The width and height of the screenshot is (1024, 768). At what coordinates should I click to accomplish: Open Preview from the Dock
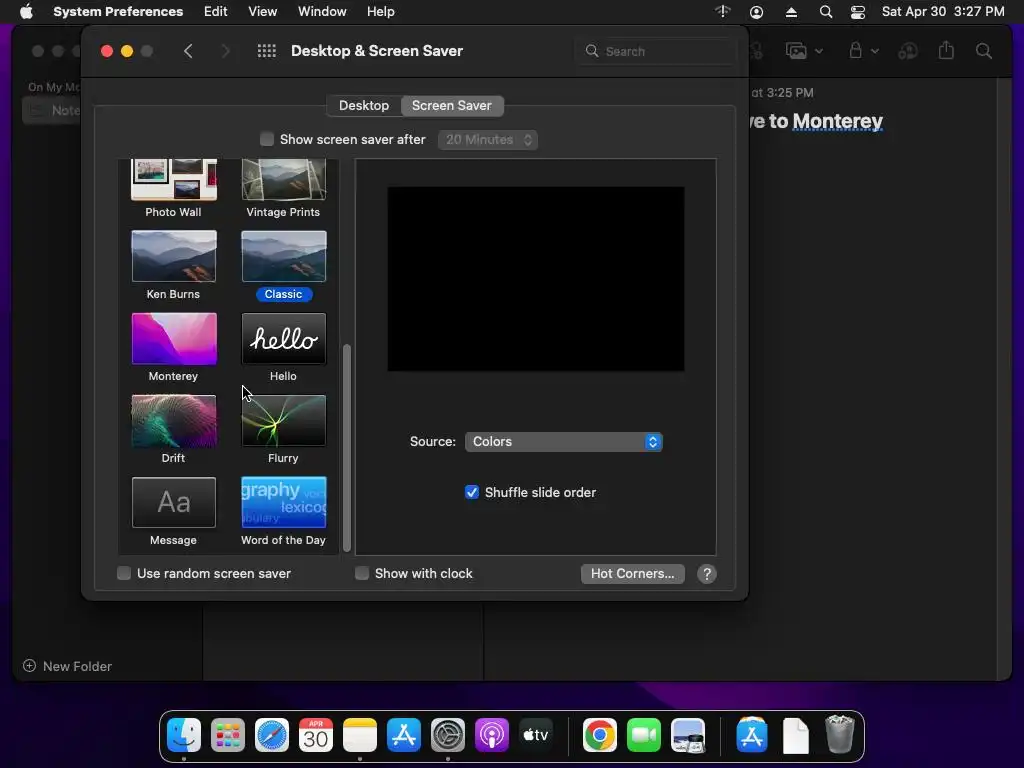(x=688, y=735)
